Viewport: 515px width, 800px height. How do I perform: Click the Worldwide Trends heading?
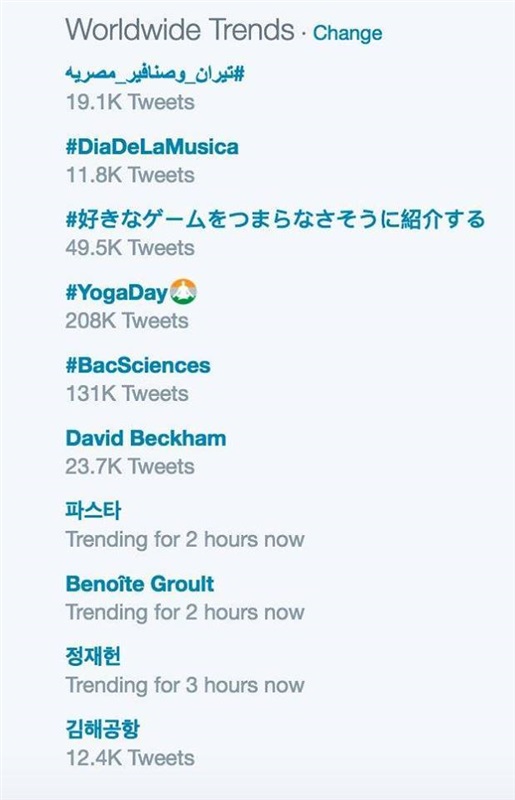pos(180,30)
